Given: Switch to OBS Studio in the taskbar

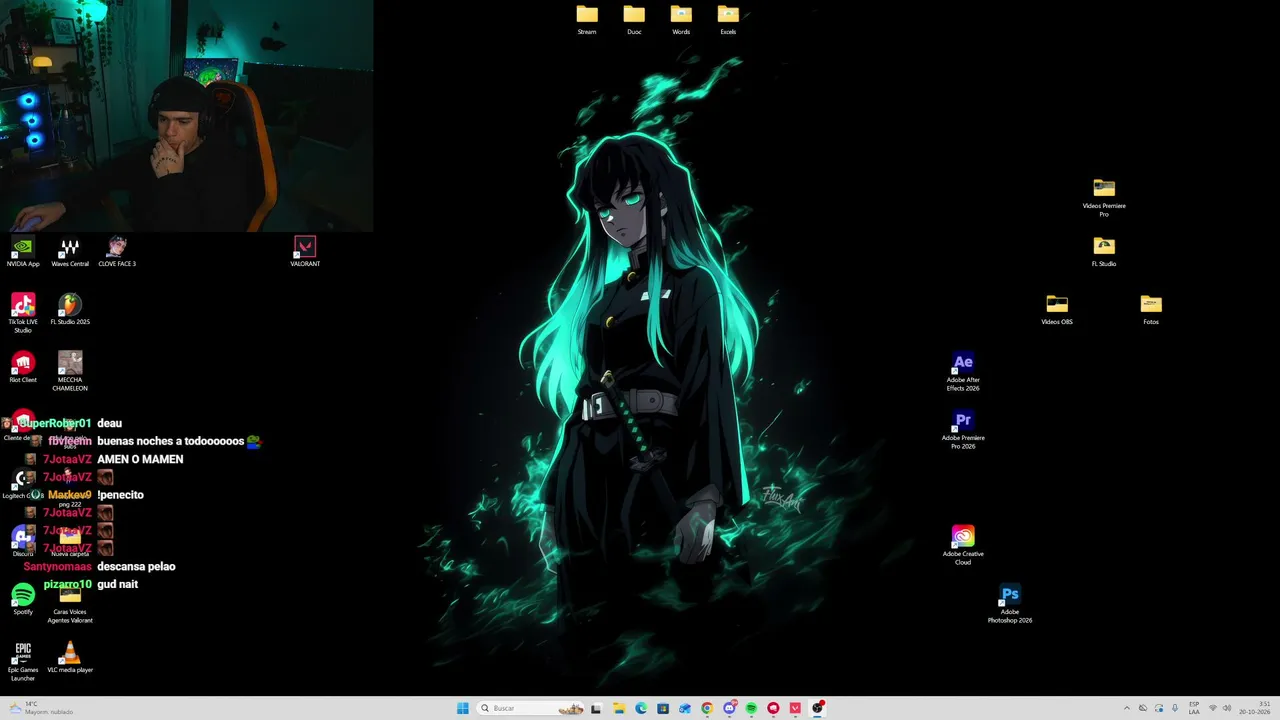Looking at the screenshot, I should point(817,708).
